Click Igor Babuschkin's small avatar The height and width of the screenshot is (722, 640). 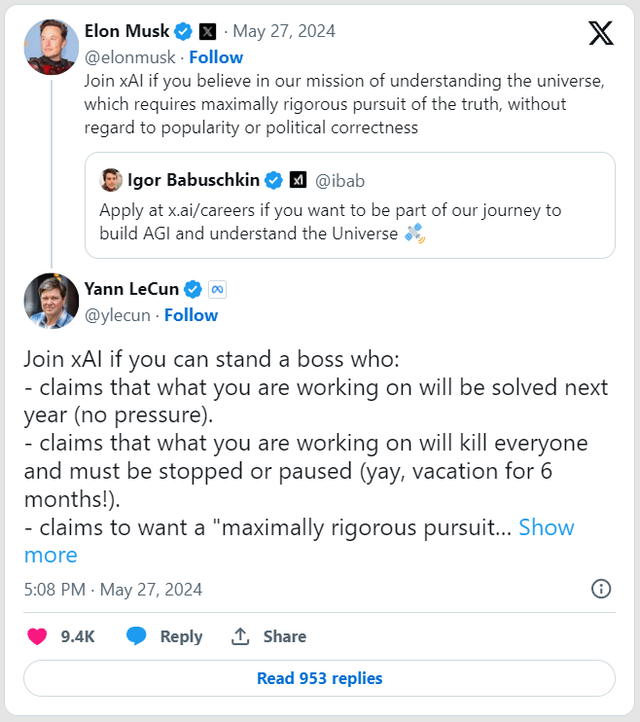tap(111, 180)
